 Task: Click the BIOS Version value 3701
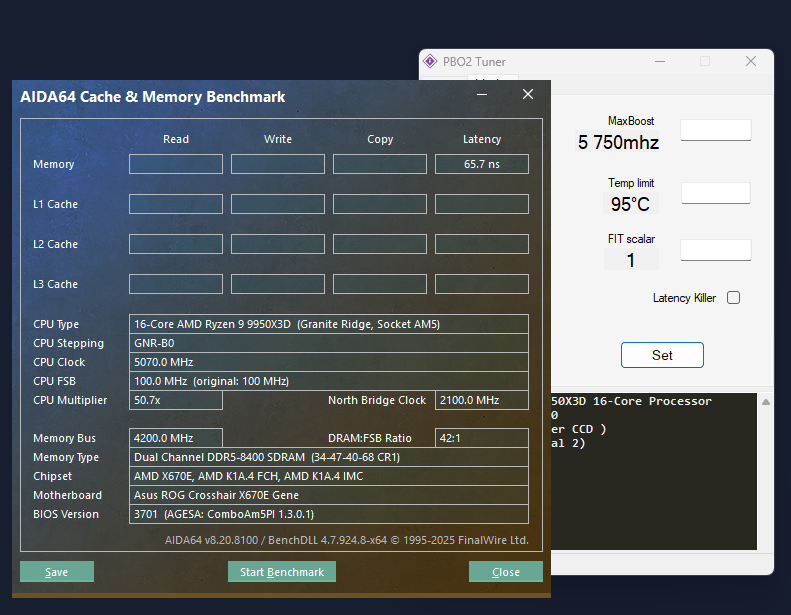(x=329, y=514)
